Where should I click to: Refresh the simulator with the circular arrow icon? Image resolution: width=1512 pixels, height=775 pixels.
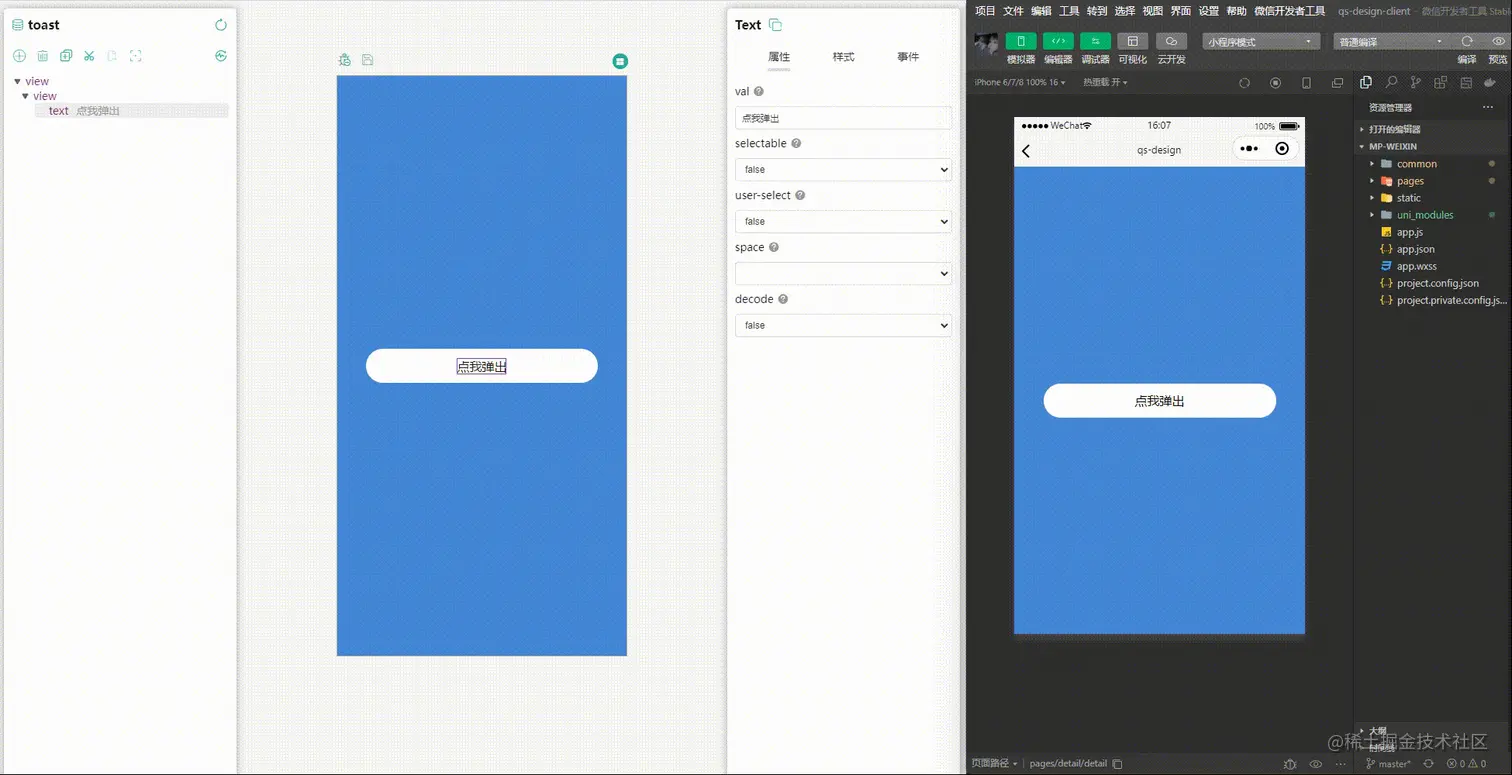1245,83
